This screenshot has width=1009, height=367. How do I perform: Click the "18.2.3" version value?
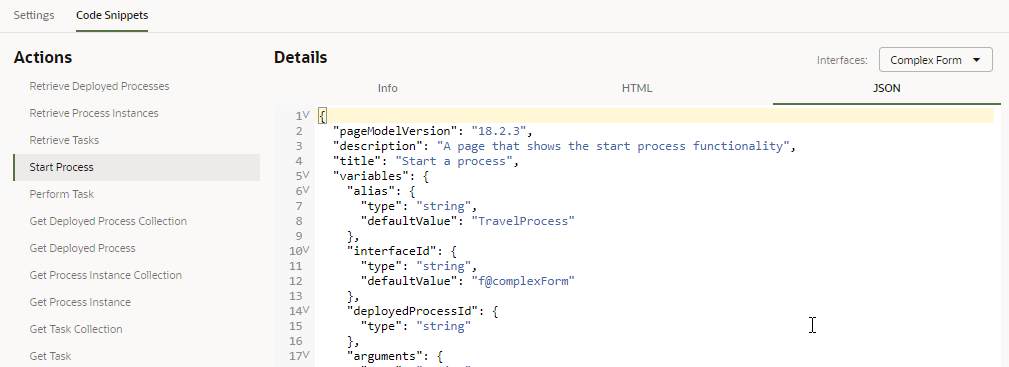(x=499, y=131)
